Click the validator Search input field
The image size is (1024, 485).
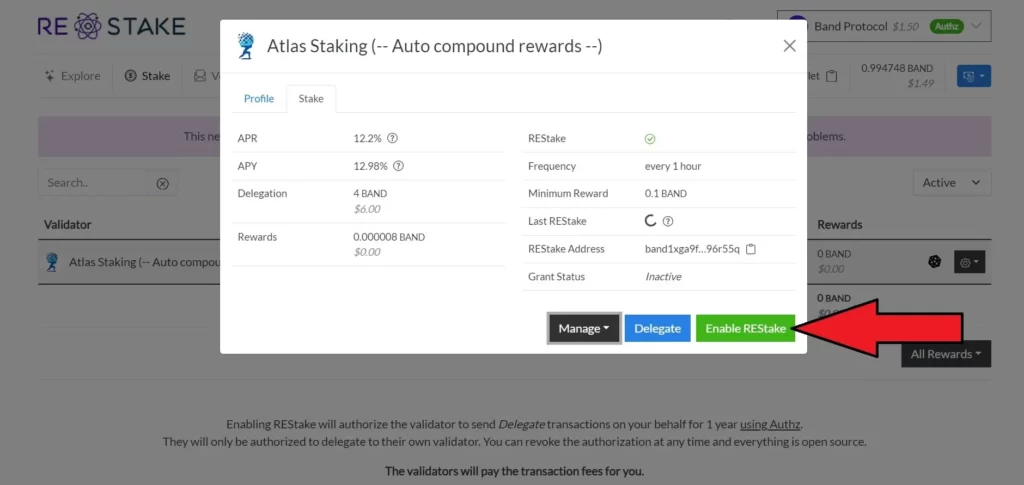click(x=96, y=183)
